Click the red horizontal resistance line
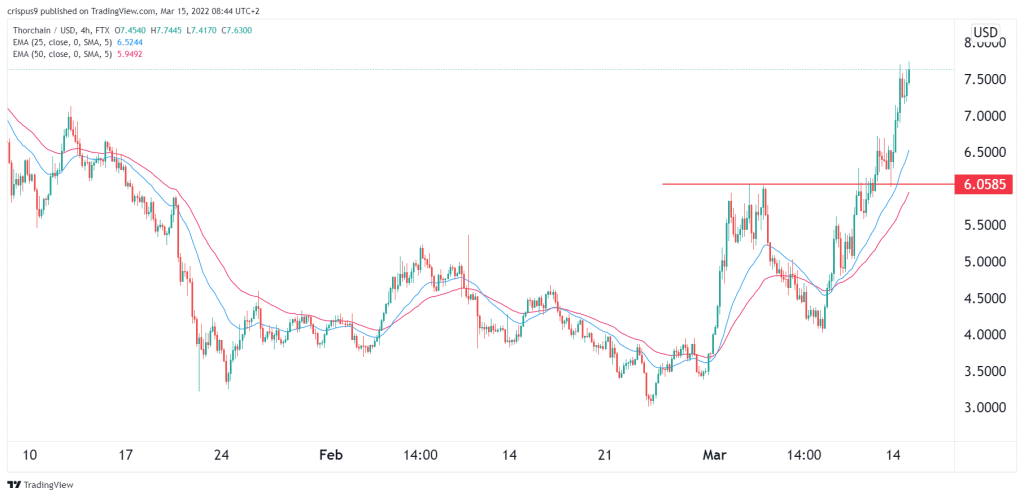This screenshot has height=497, width=1024. 800,184
